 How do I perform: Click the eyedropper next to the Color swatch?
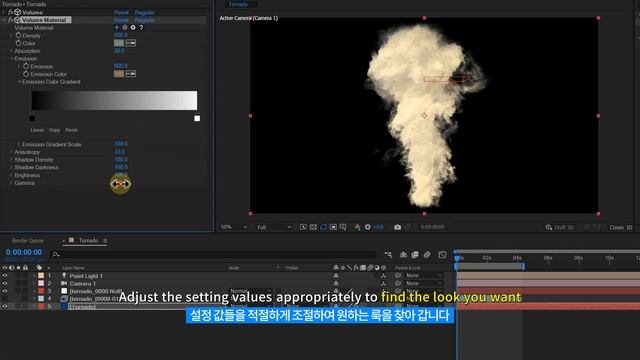click(131, 43)
